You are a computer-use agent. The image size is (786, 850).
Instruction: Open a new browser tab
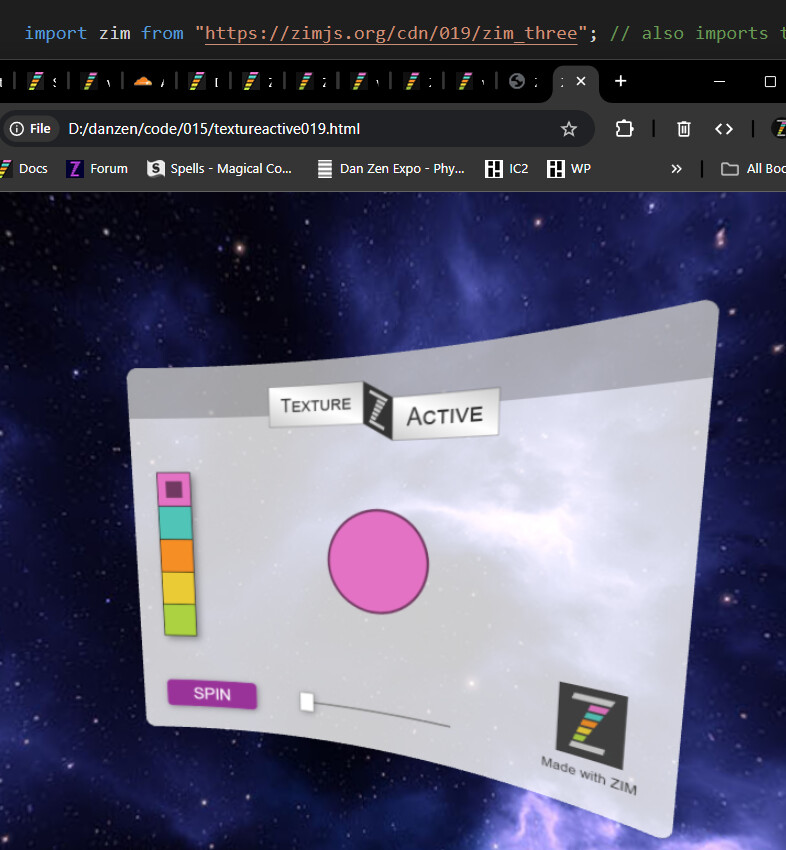pyautogui.click(x=620, y=81)
